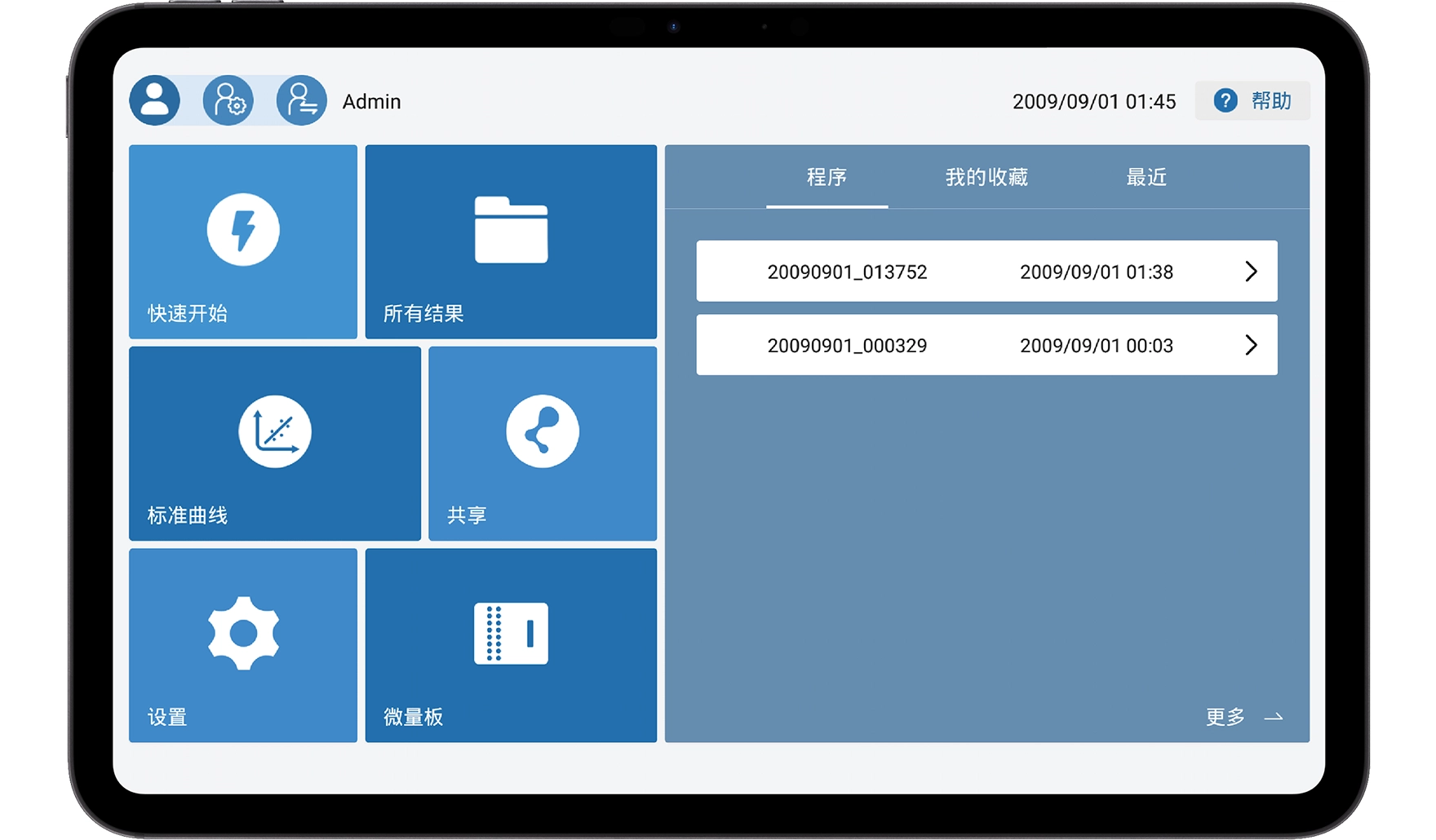Click the blue question mark icon
Image resolution: width=1436 pixels, height=840 pixels.
pyautogui.click(x=1225, y=100)
